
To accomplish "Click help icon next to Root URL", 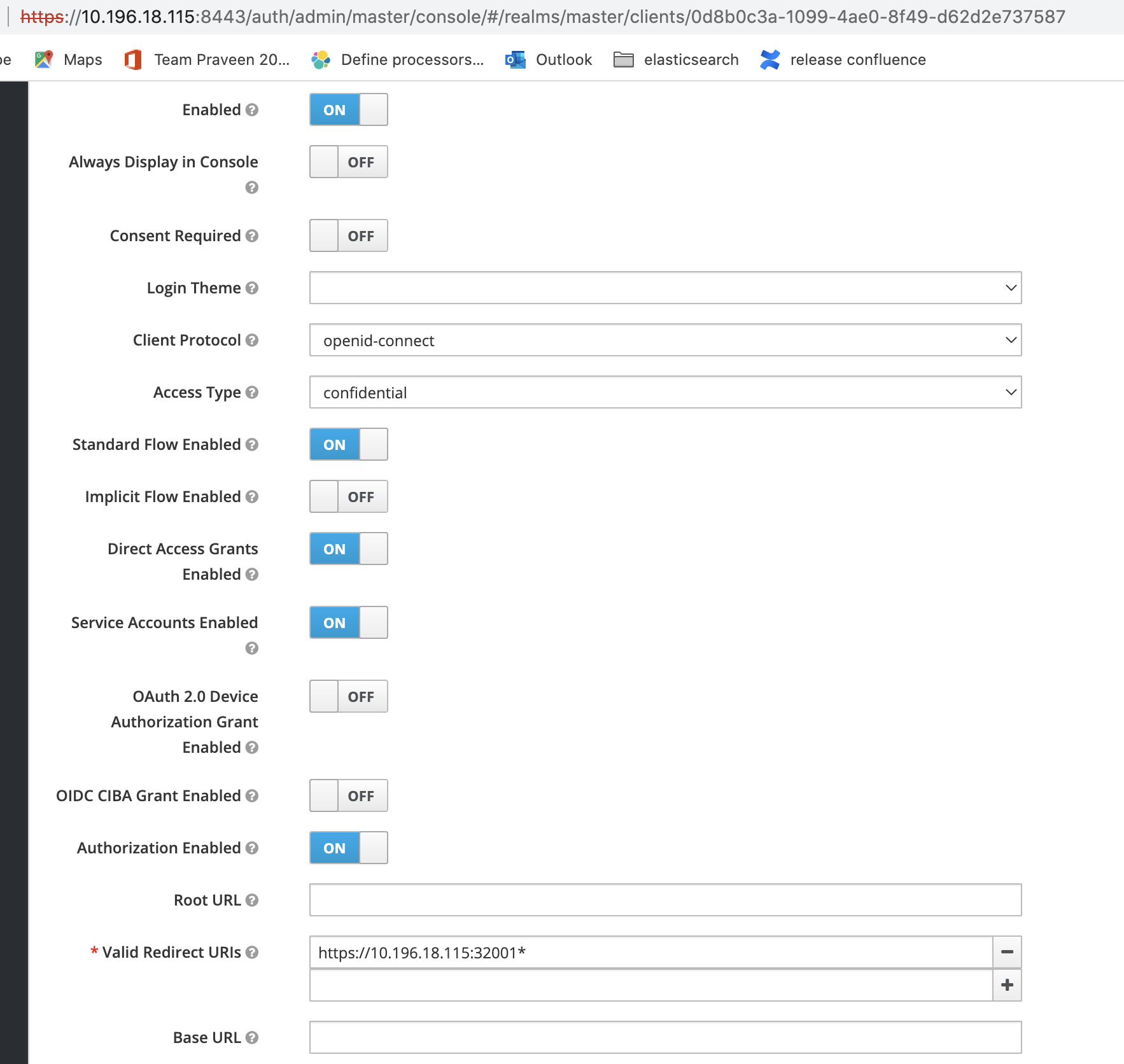I will click(x=252, y=900).
